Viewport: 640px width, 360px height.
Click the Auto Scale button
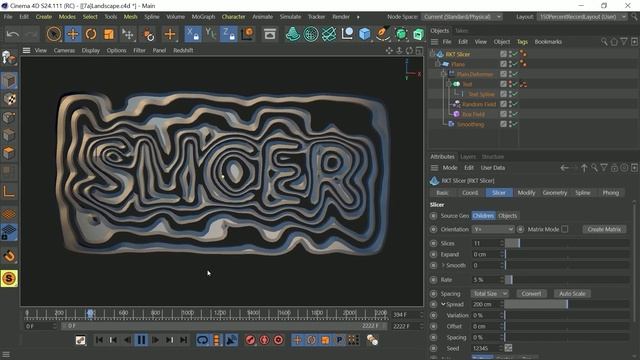click(x=572, y=293)
